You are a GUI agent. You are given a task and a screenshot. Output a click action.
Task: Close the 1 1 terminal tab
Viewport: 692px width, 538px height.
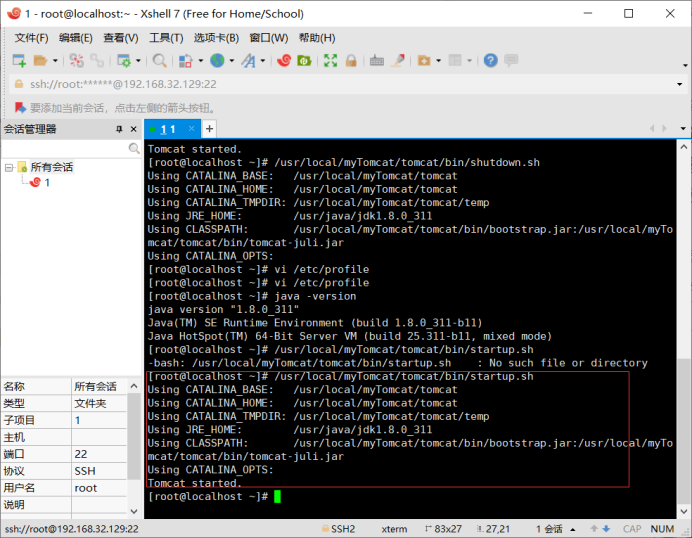pos(192,128)
